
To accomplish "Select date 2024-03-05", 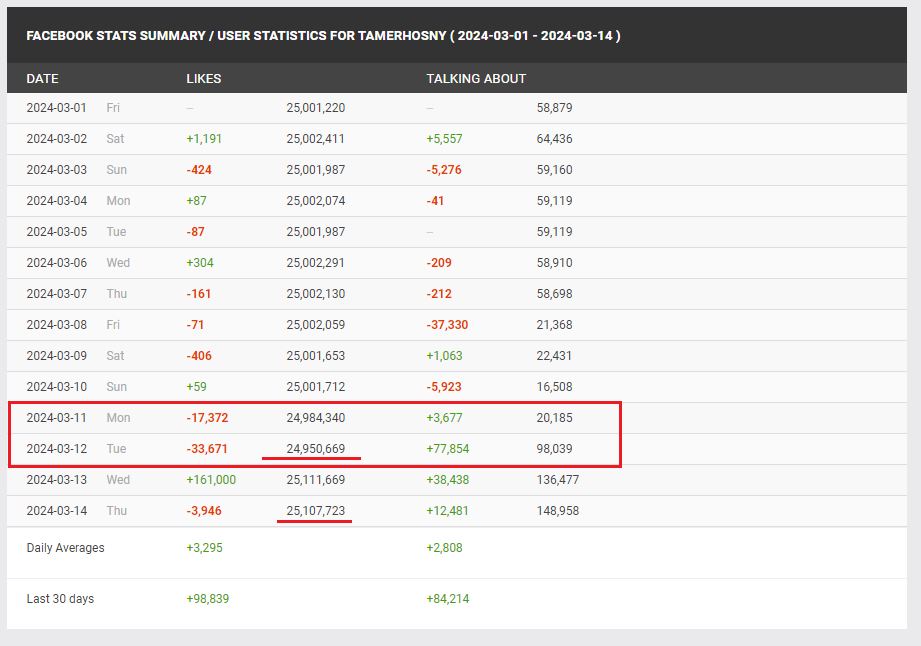I will (x=56, y=232).
